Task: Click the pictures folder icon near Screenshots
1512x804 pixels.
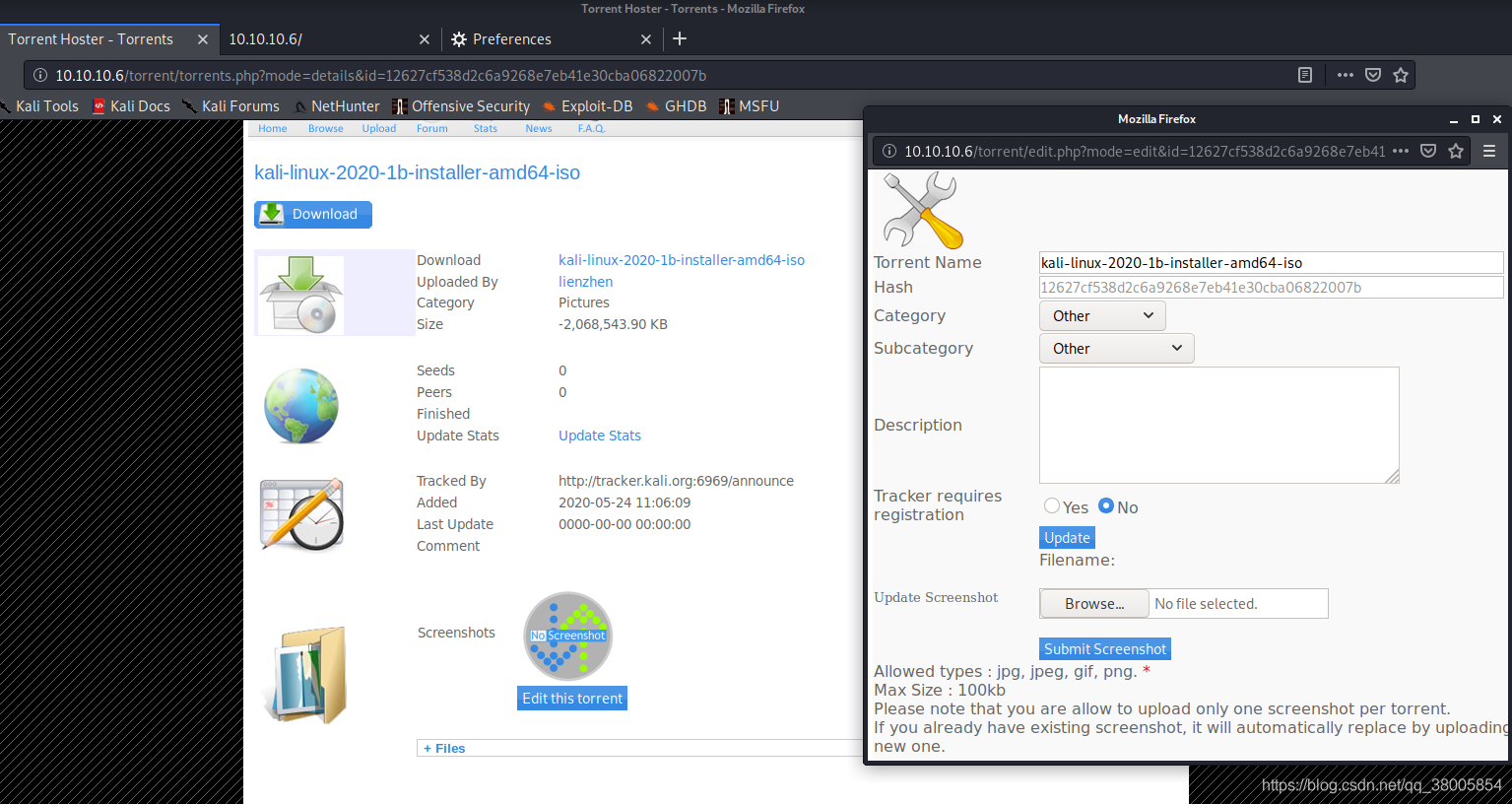Action: coord(306,675)
